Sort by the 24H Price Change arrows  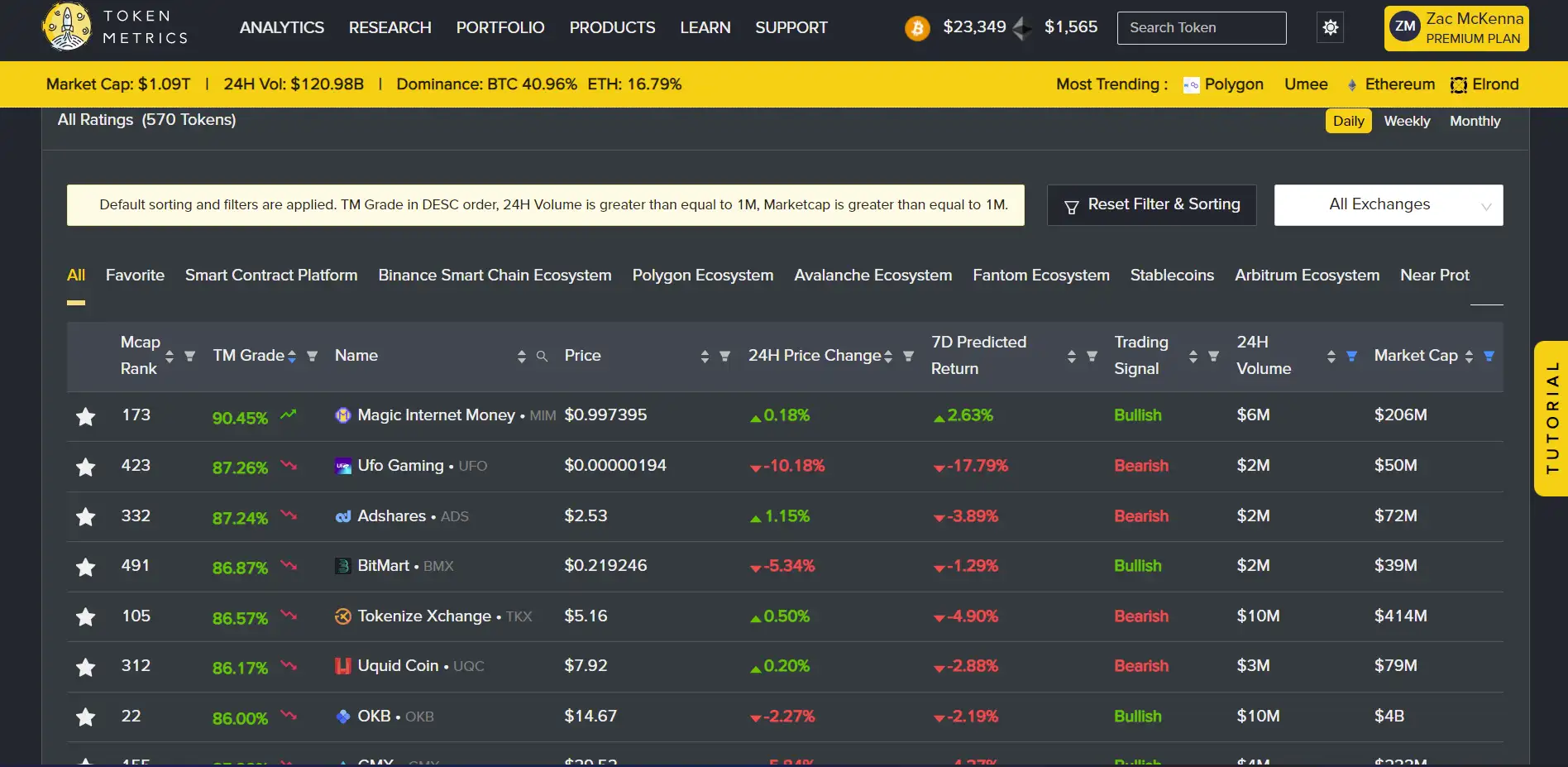tap(887, 357)
